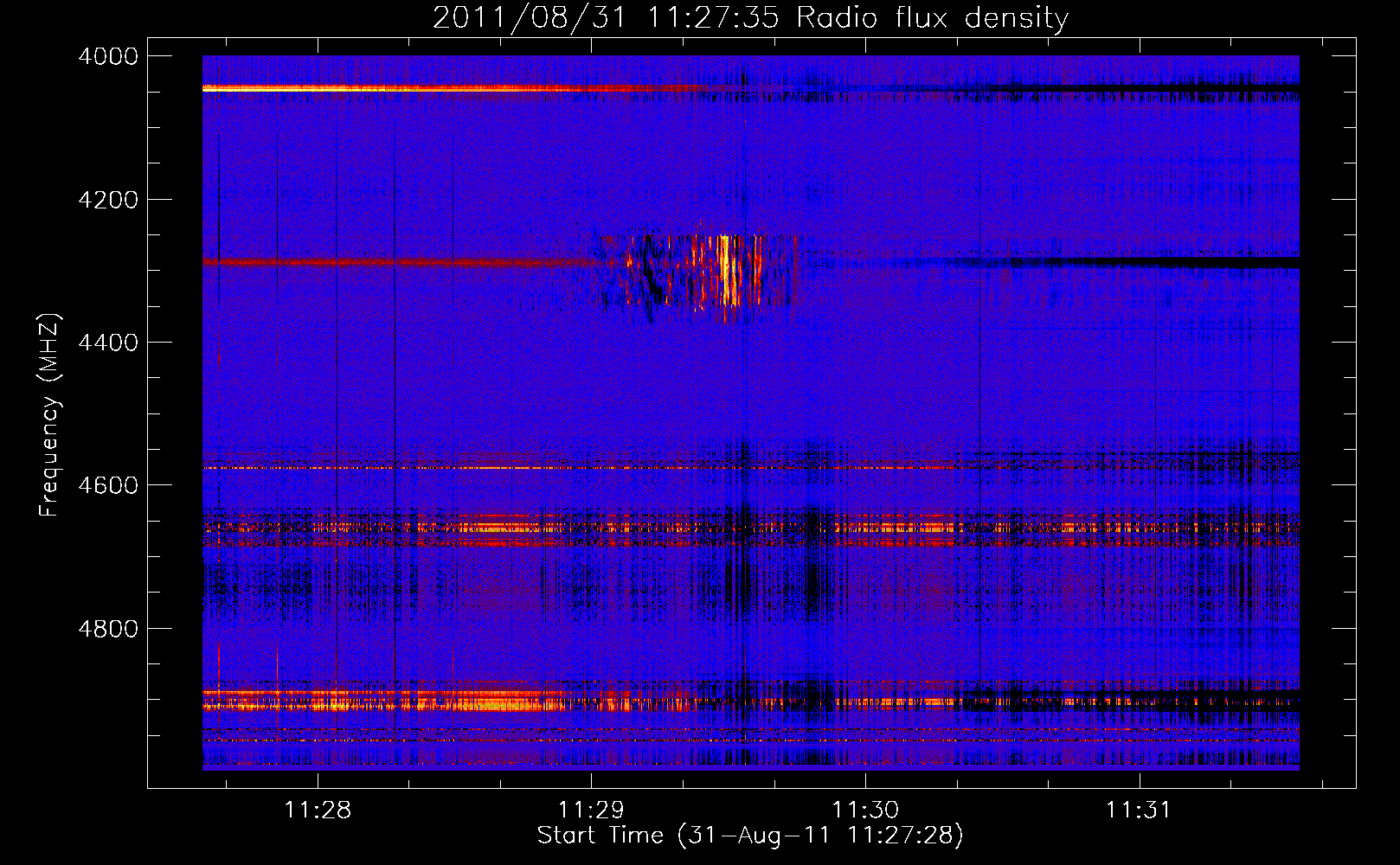Image resolution: width=1400 pixels, height=865 pixels.
Task: Click the 11:30 time tick label
Action: coord(865,811)
